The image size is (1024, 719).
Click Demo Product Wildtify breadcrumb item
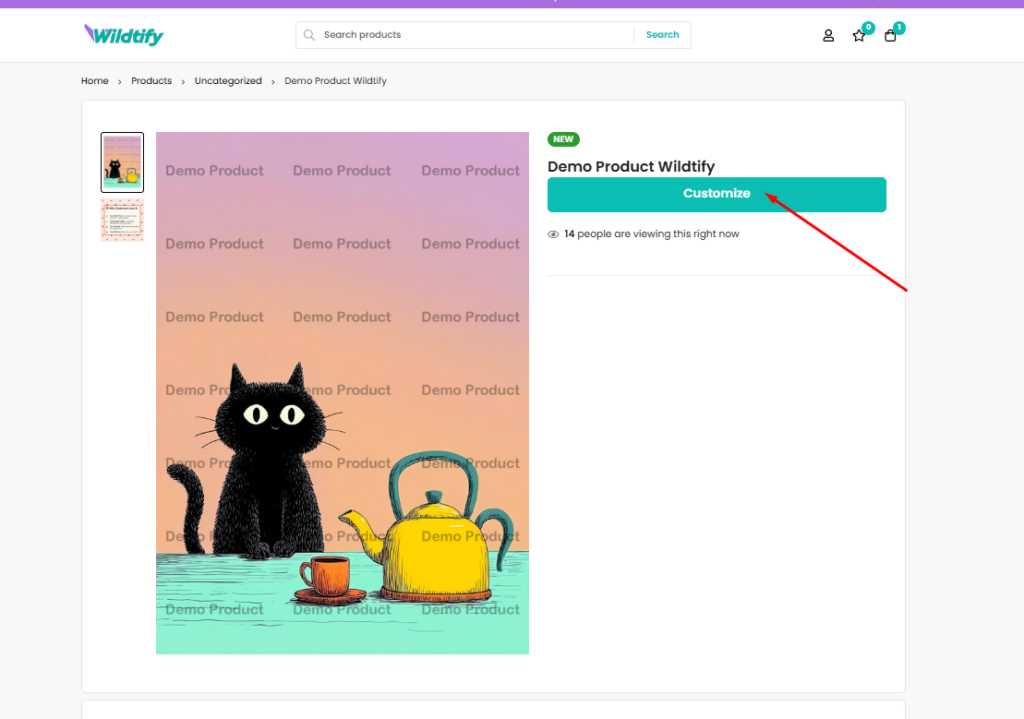click(335, 81)
